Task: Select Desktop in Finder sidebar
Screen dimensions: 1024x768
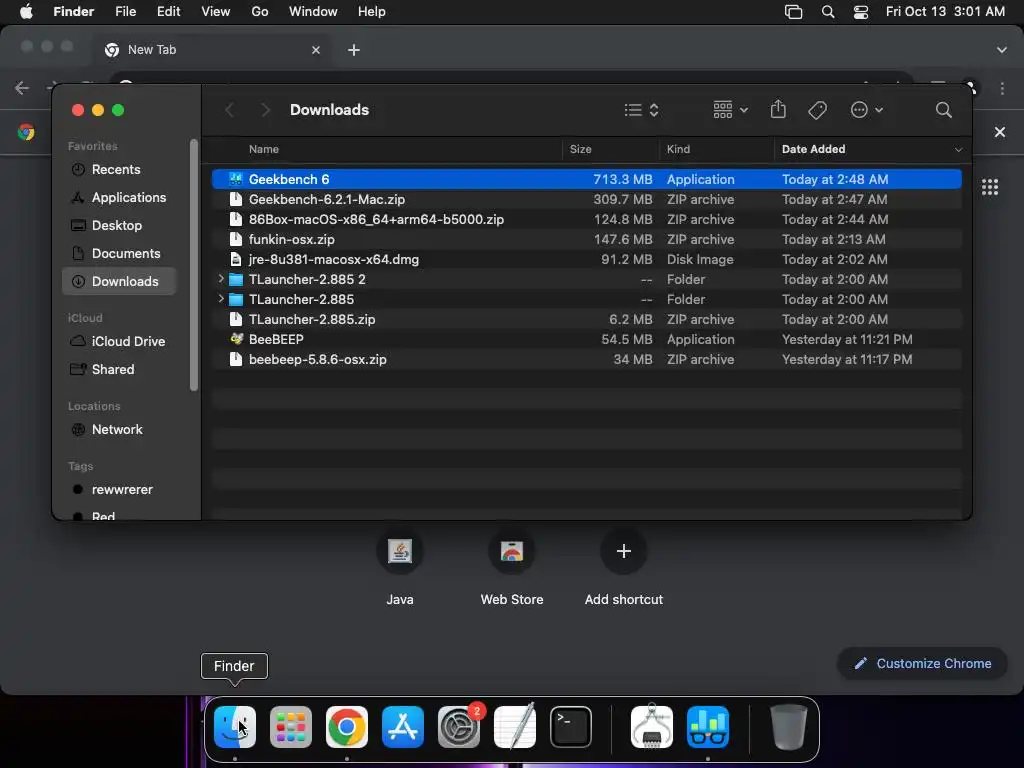Action: tap(119, 225)
